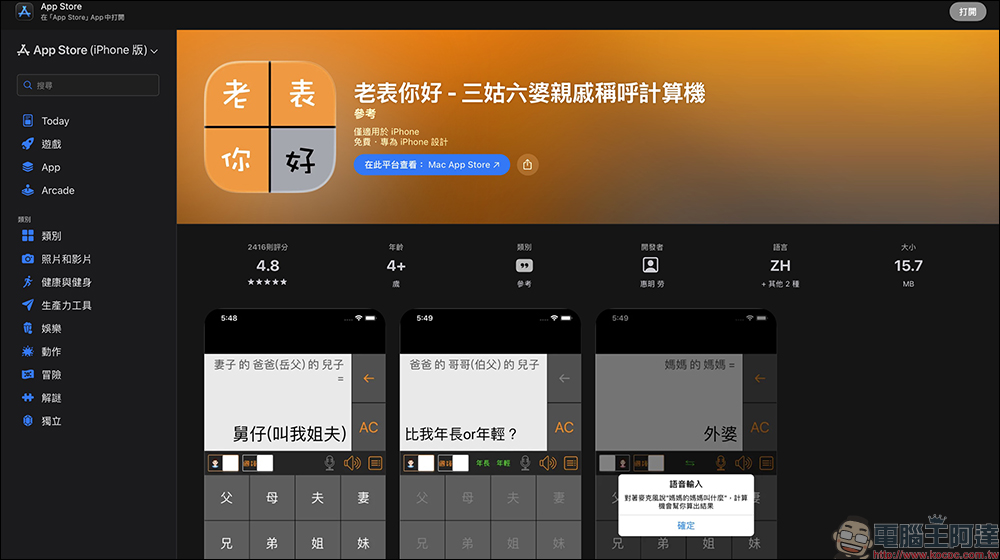Click the share icon button
Image resolution: width=1000 pixels, height=560 pixels.
pyautogui.click(x=527, y=165)
